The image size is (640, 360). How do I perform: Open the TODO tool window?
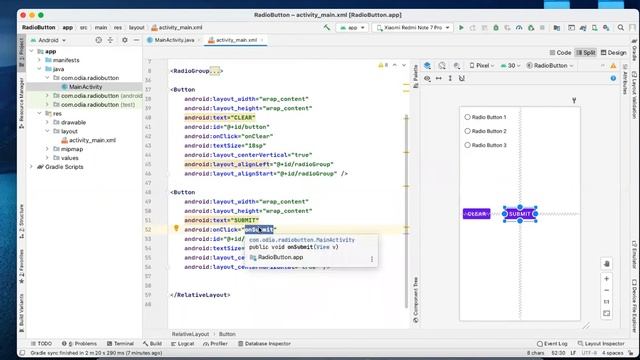41,344
